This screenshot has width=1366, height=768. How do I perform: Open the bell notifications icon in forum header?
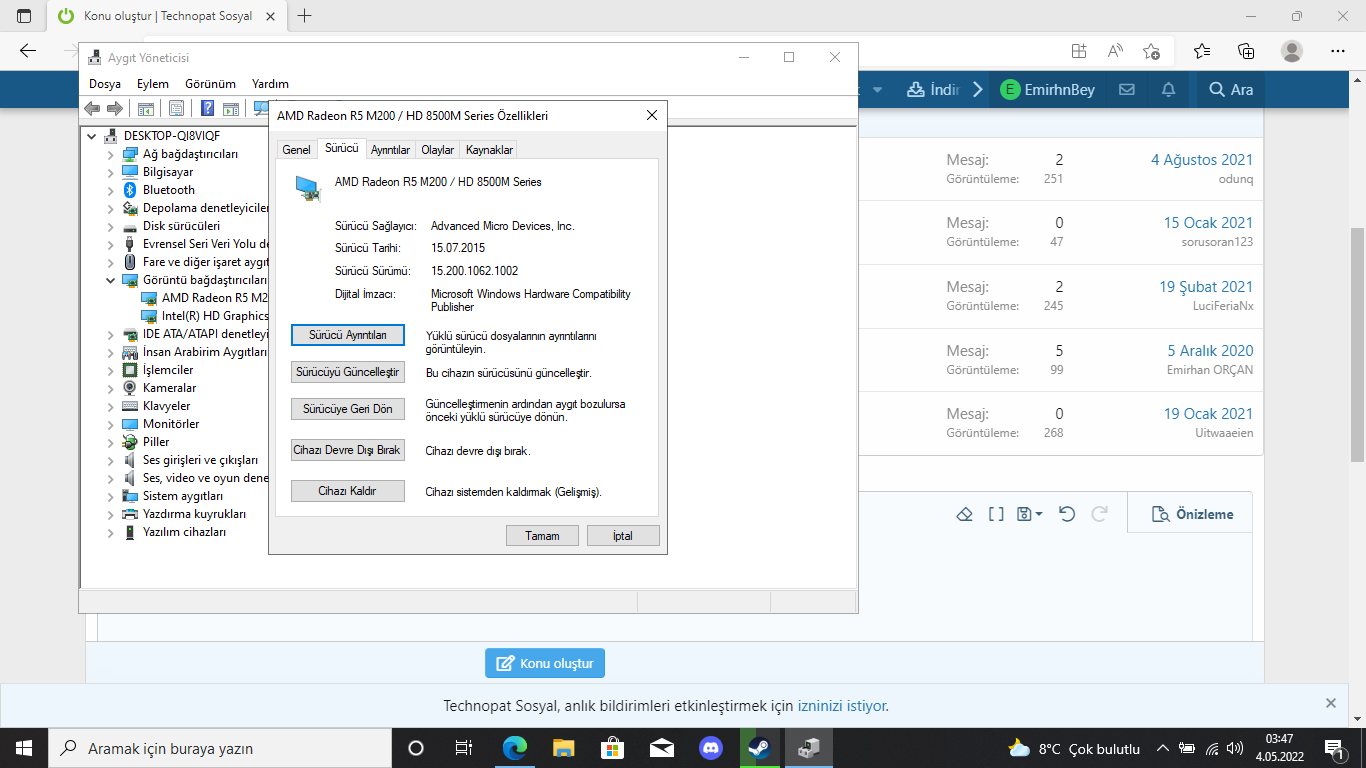1168,90
